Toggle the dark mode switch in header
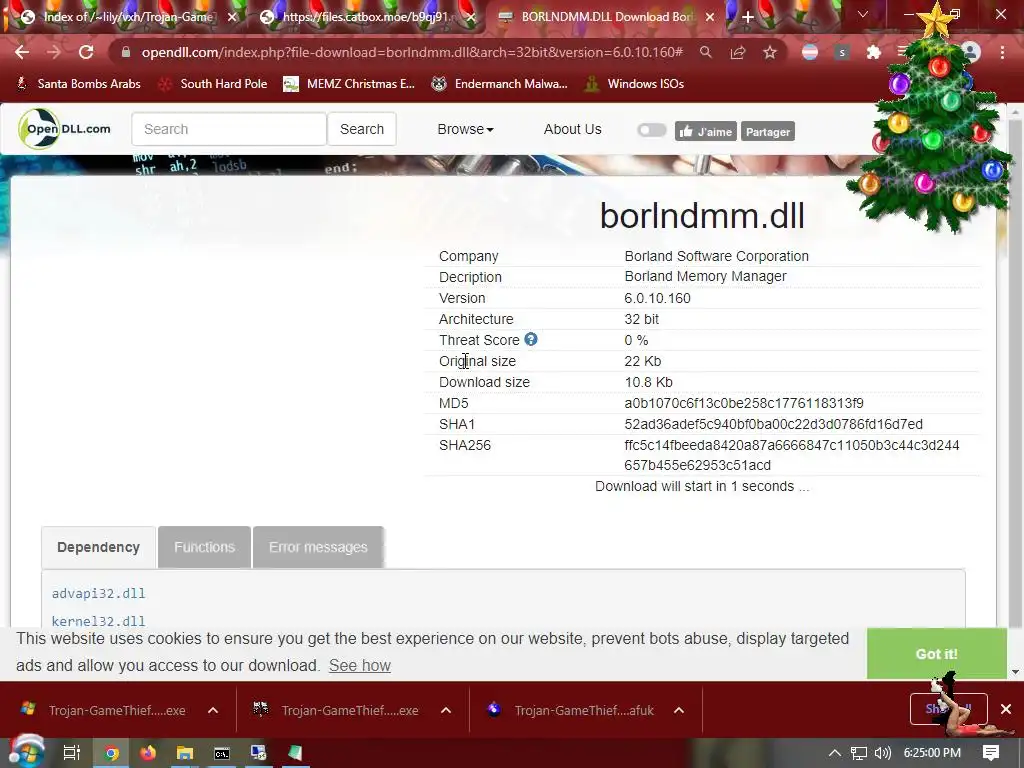The image size is (1024, 768). [651, 130]
